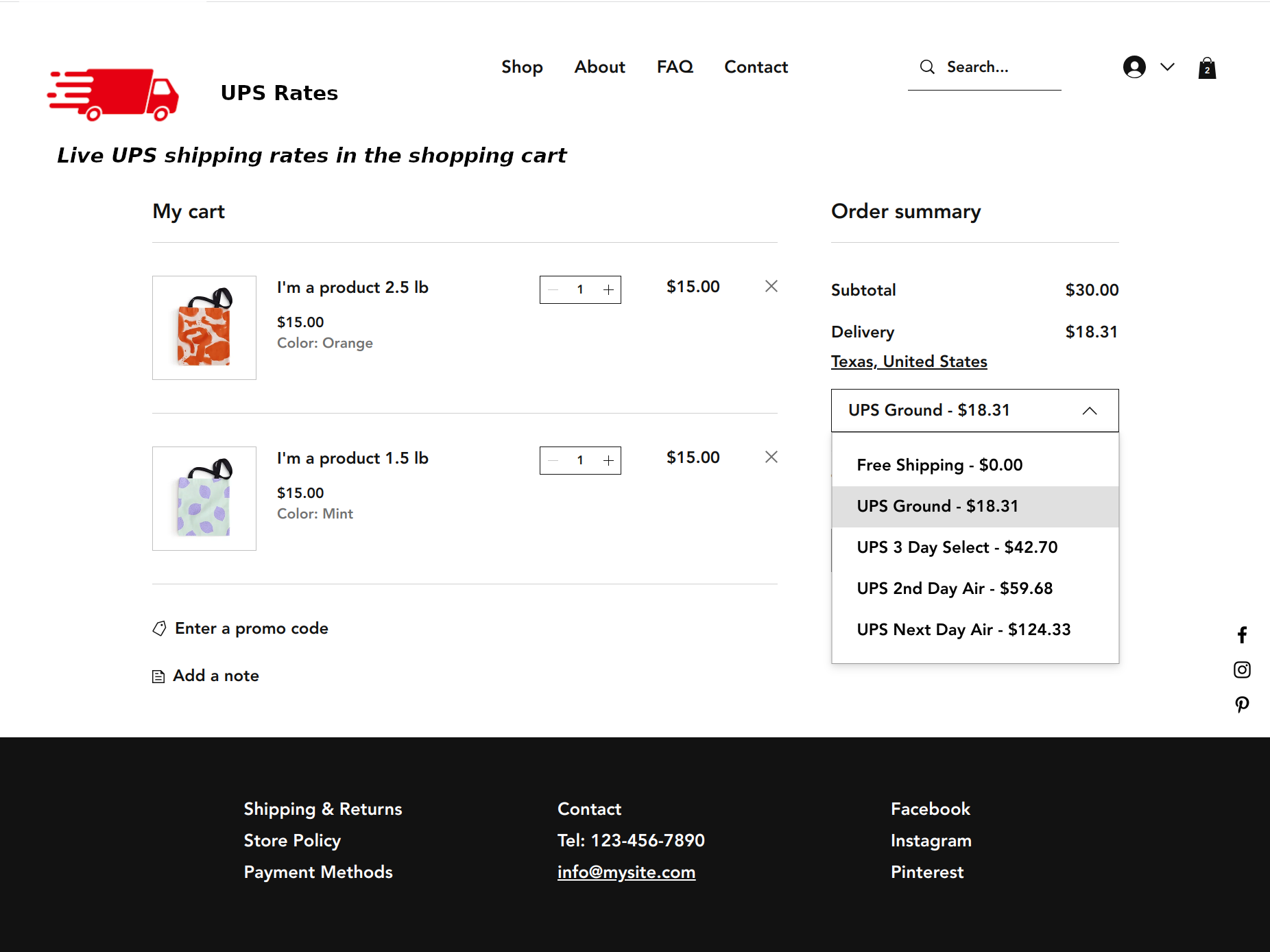Open the I'm a product 2.5 lb link
This screenshot has width=1270, height=952.
[x=352, y=287]
